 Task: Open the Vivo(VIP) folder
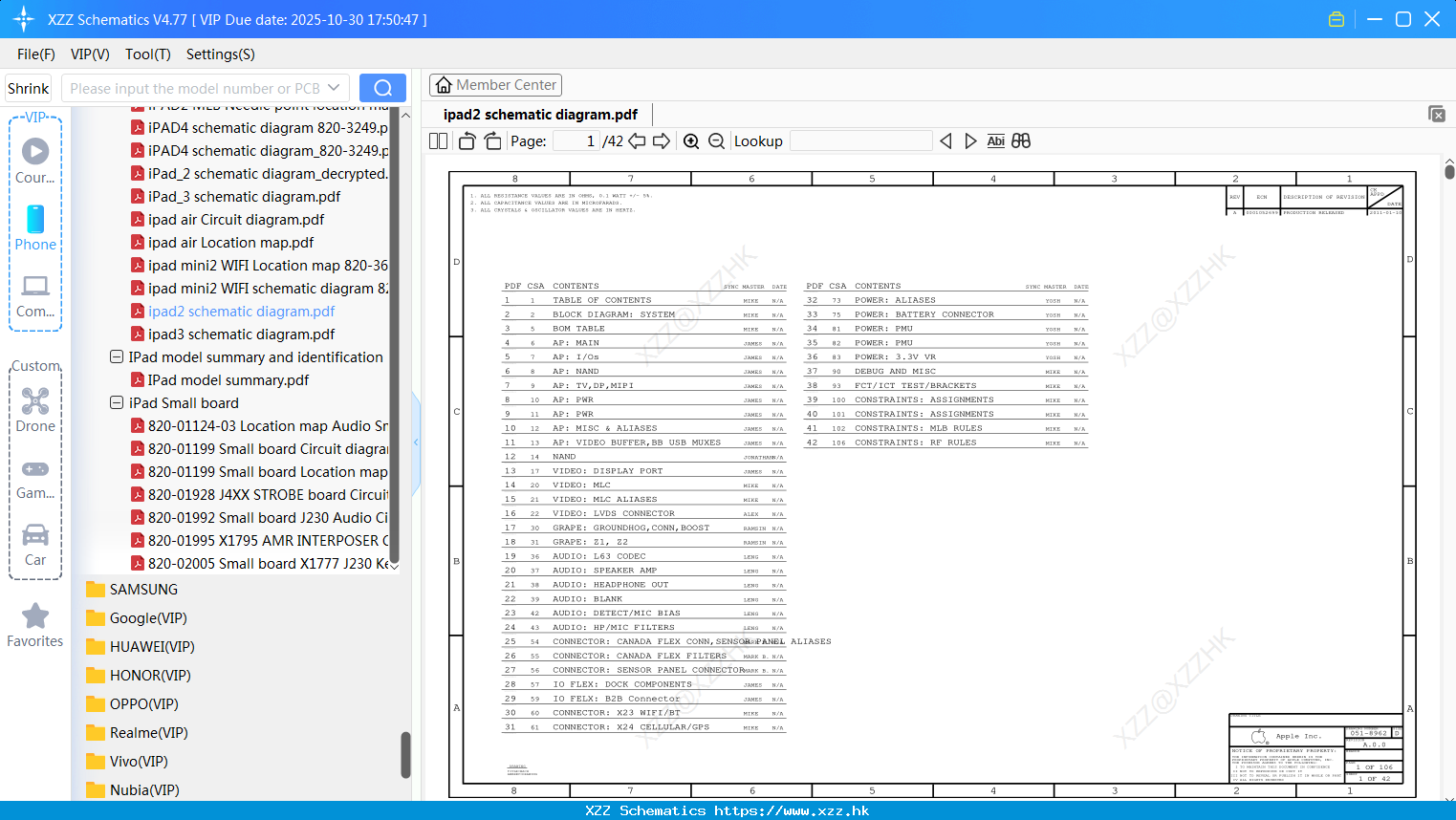(x=127, y=761)
